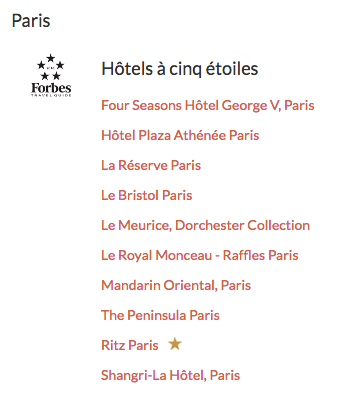The image size is (363, 410).
Task: Open the Hôtel Plaza Athénée Paris link
Action: click(180, 135)
